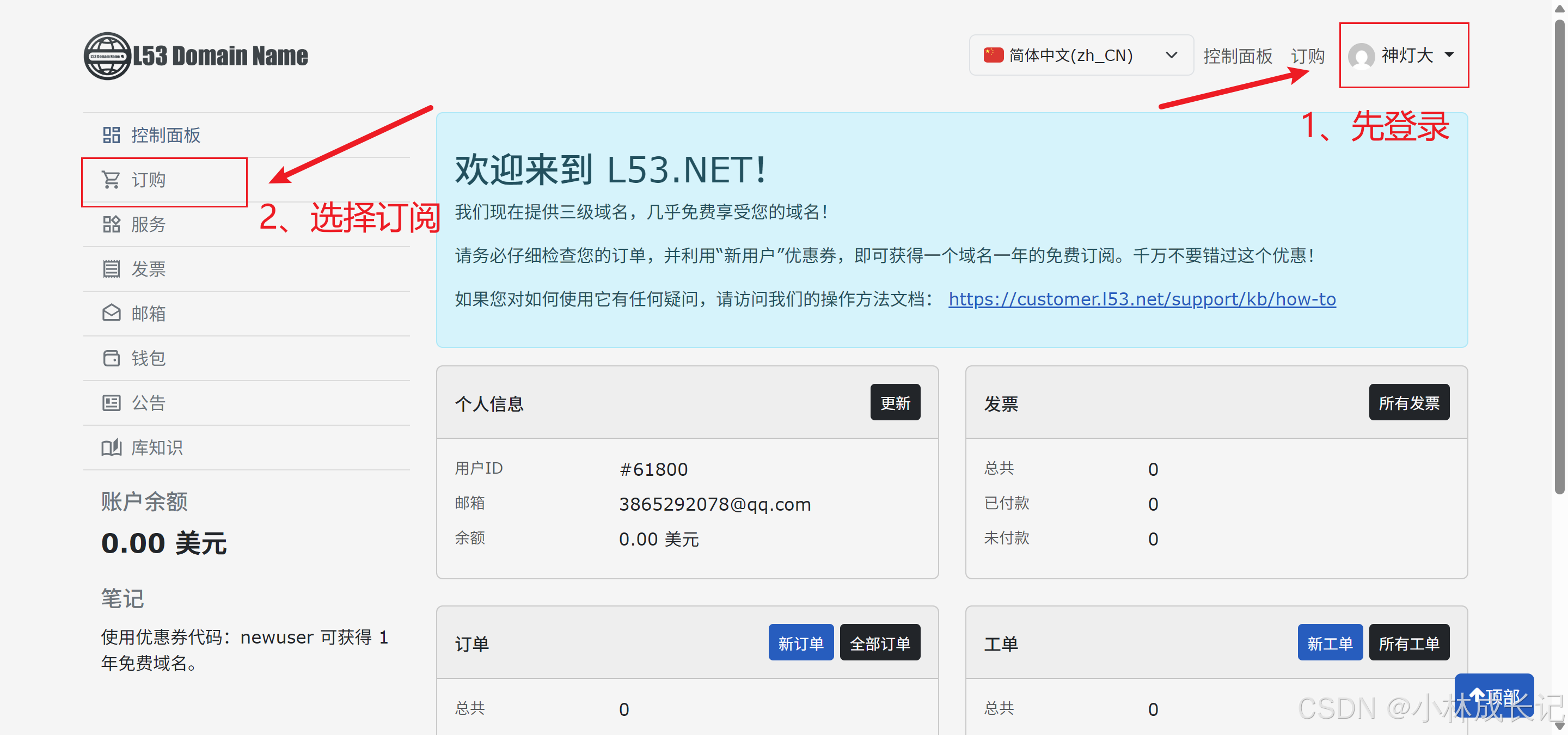The width and height of the screenshot is (1568, 735).
Task: Open the 简体中文 language dropdown
Action: [x=1080, y=56]
